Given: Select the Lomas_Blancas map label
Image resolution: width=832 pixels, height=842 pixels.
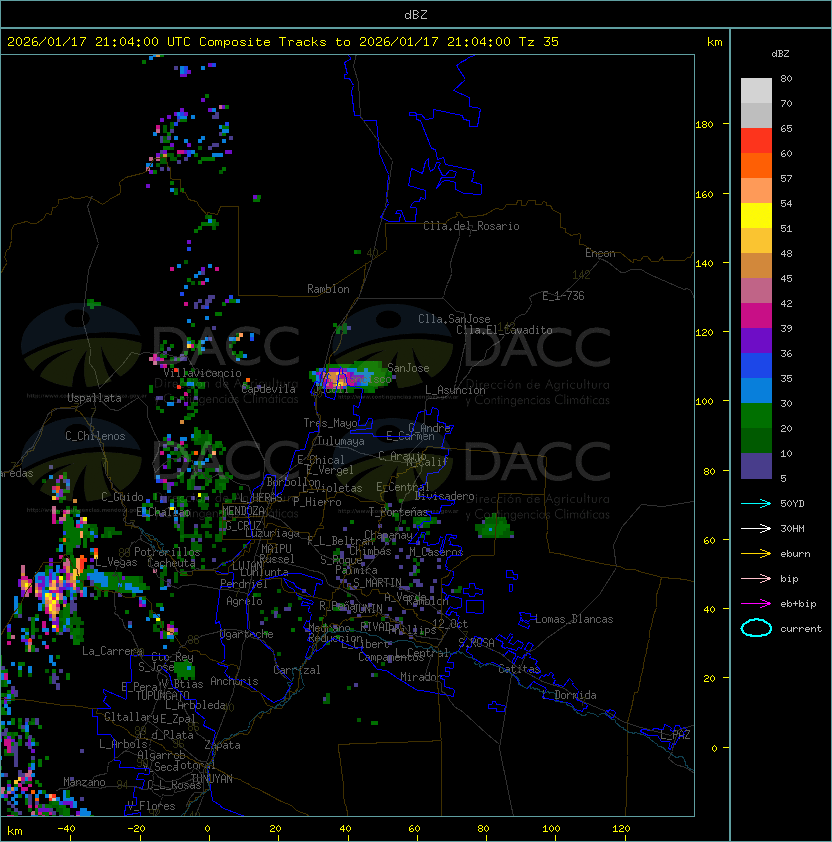Looking at the screenshot, I should point(573,619).
